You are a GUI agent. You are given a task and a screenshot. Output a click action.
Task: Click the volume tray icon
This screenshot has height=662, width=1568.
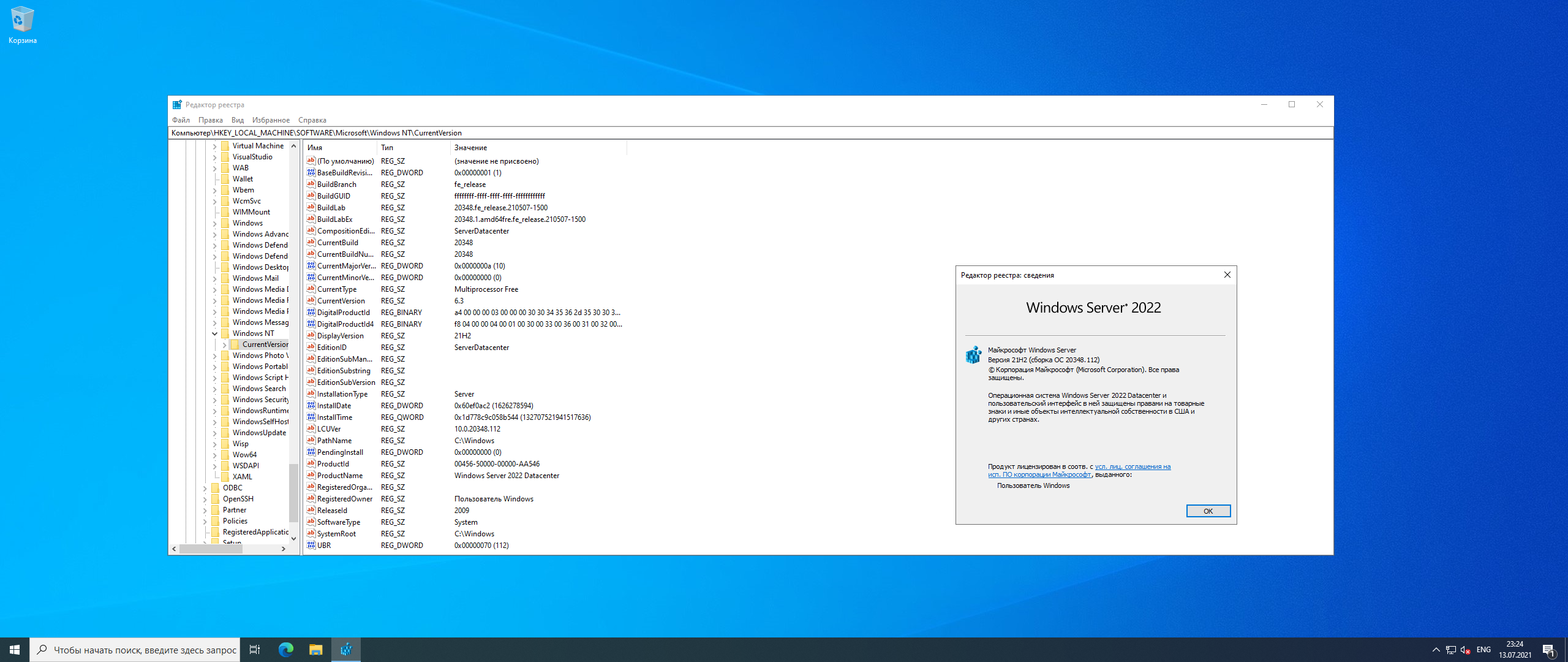coord(1466,650)
